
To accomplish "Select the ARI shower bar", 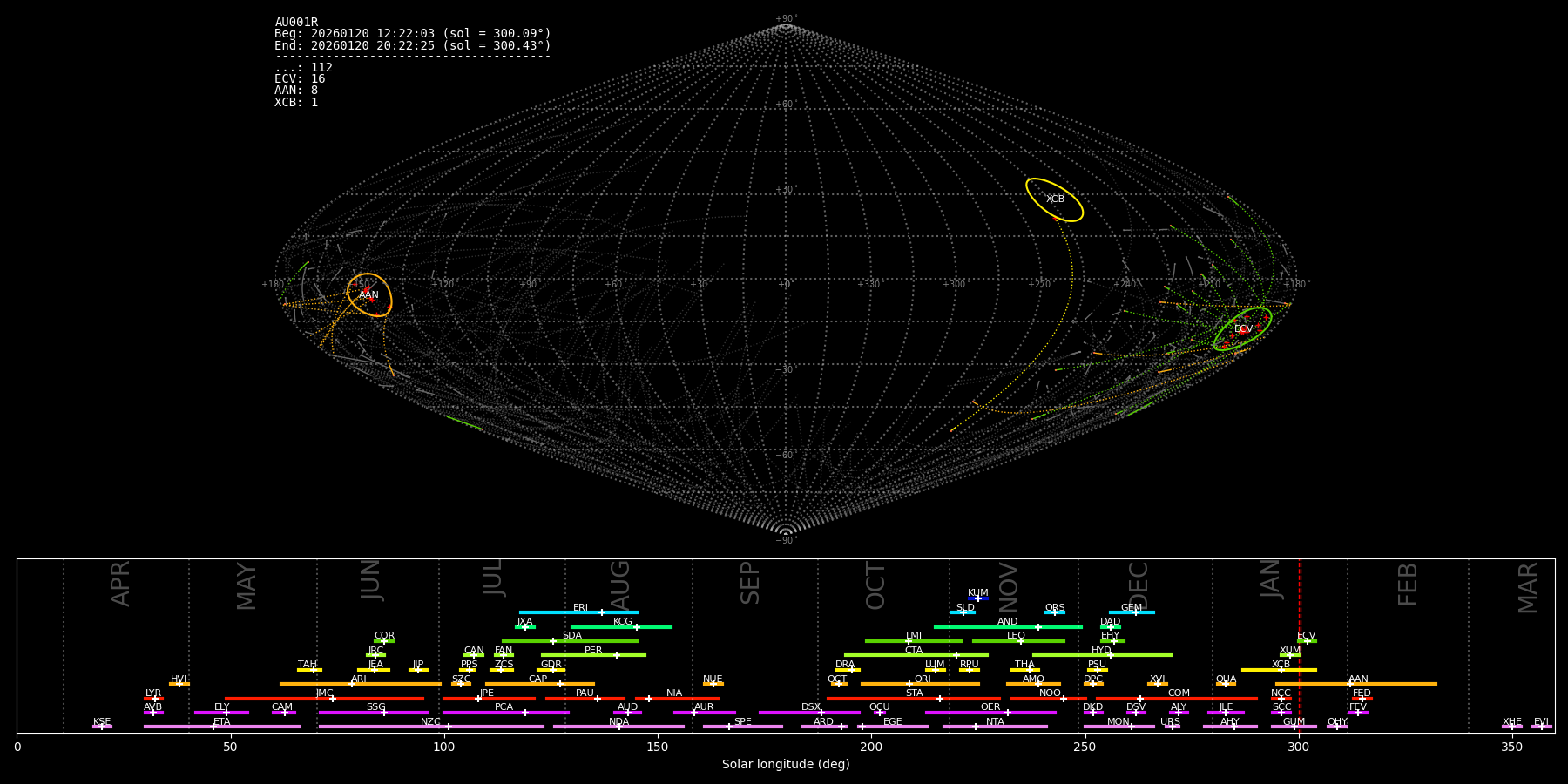I will tap(361, 684).
